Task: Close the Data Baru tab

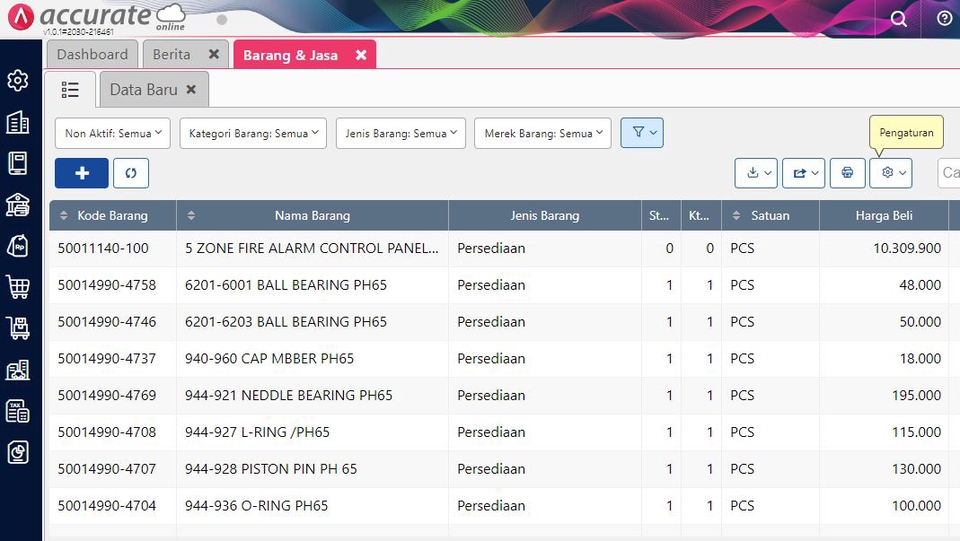Action: point(191,89)
